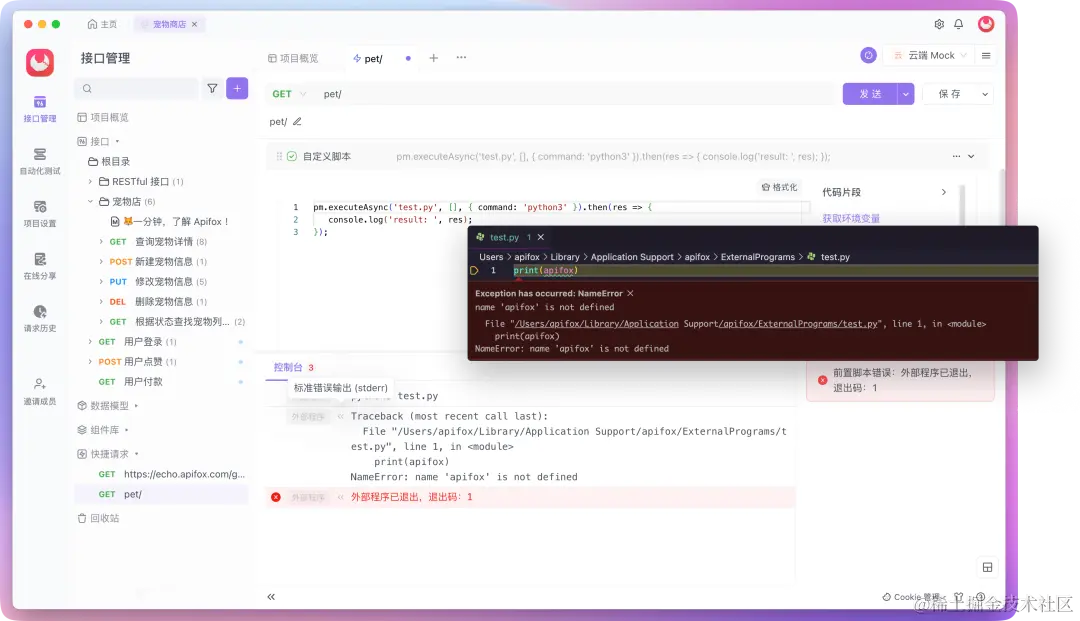Select the pet/ request tab
Viewport: 1080px width, 621px height.
368,59
